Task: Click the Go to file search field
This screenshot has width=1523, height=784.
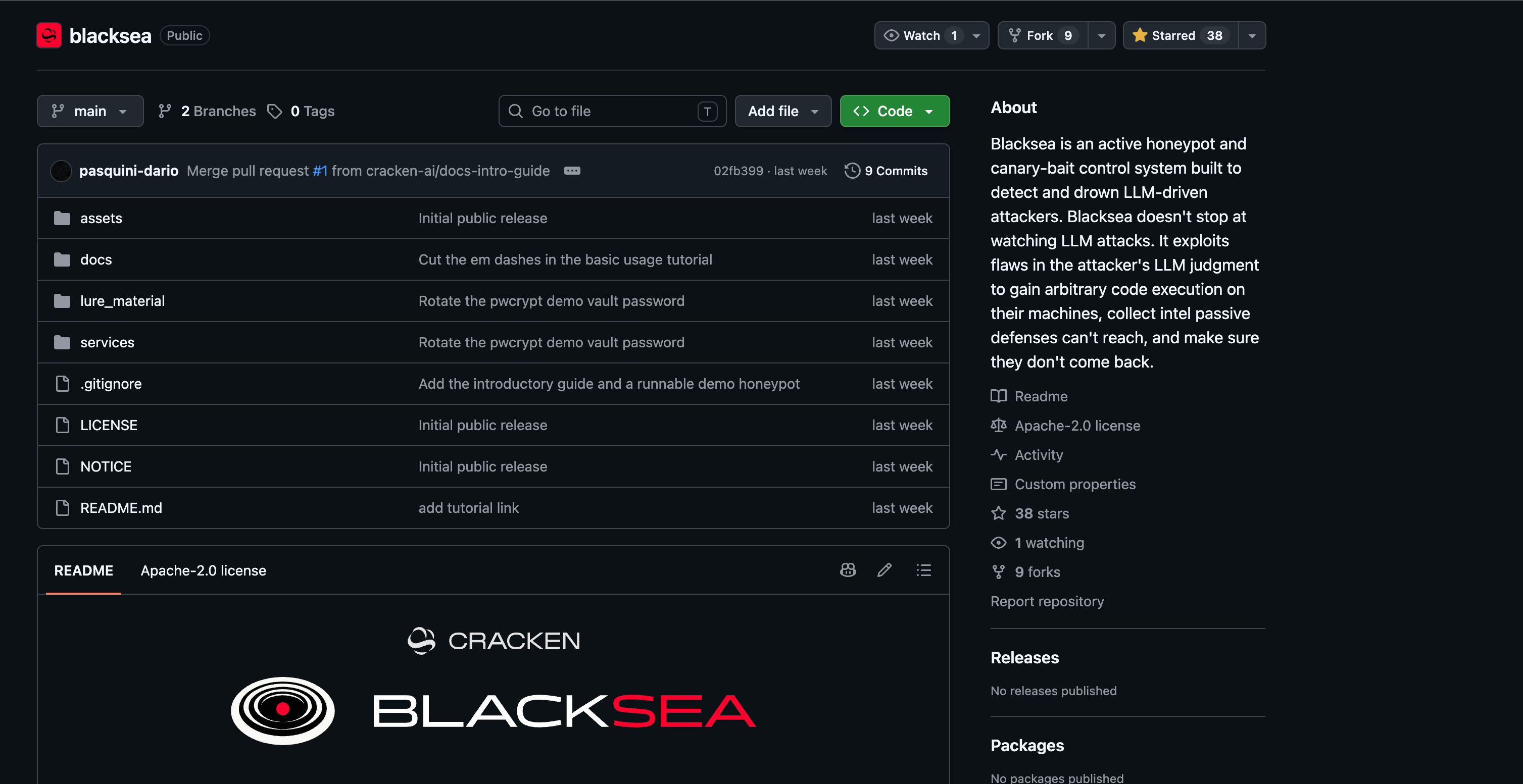Action: coord(612,111)
